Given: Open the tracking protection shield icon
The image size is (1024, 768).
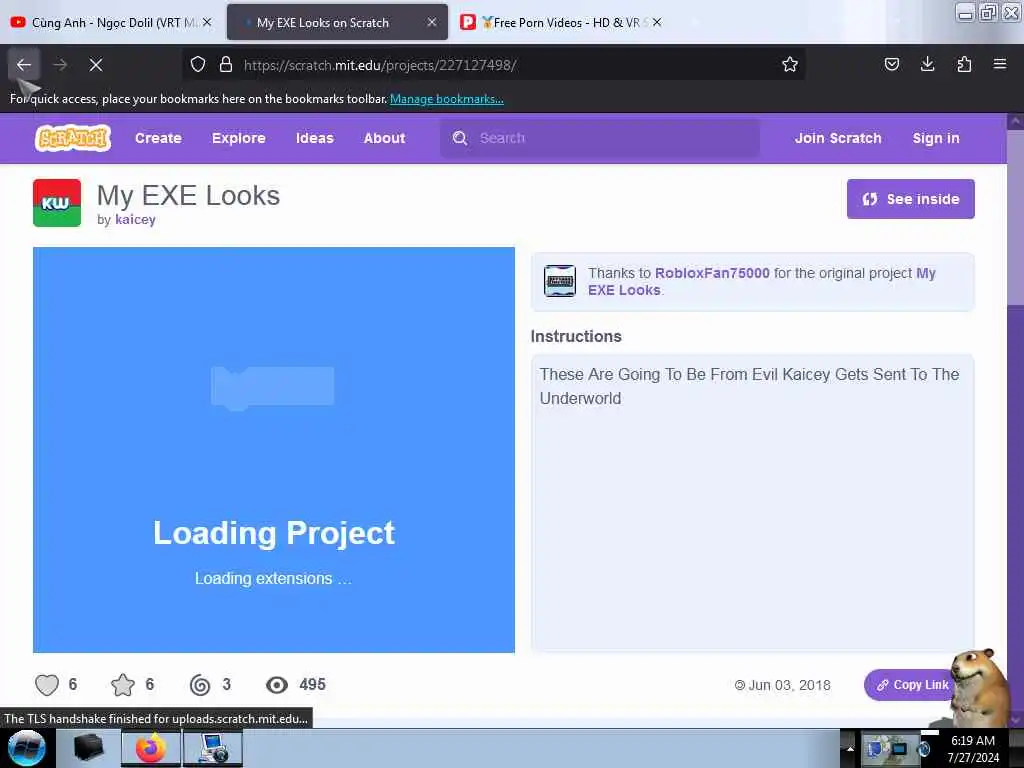Looking at the screenshot, I should click(198, 64).
